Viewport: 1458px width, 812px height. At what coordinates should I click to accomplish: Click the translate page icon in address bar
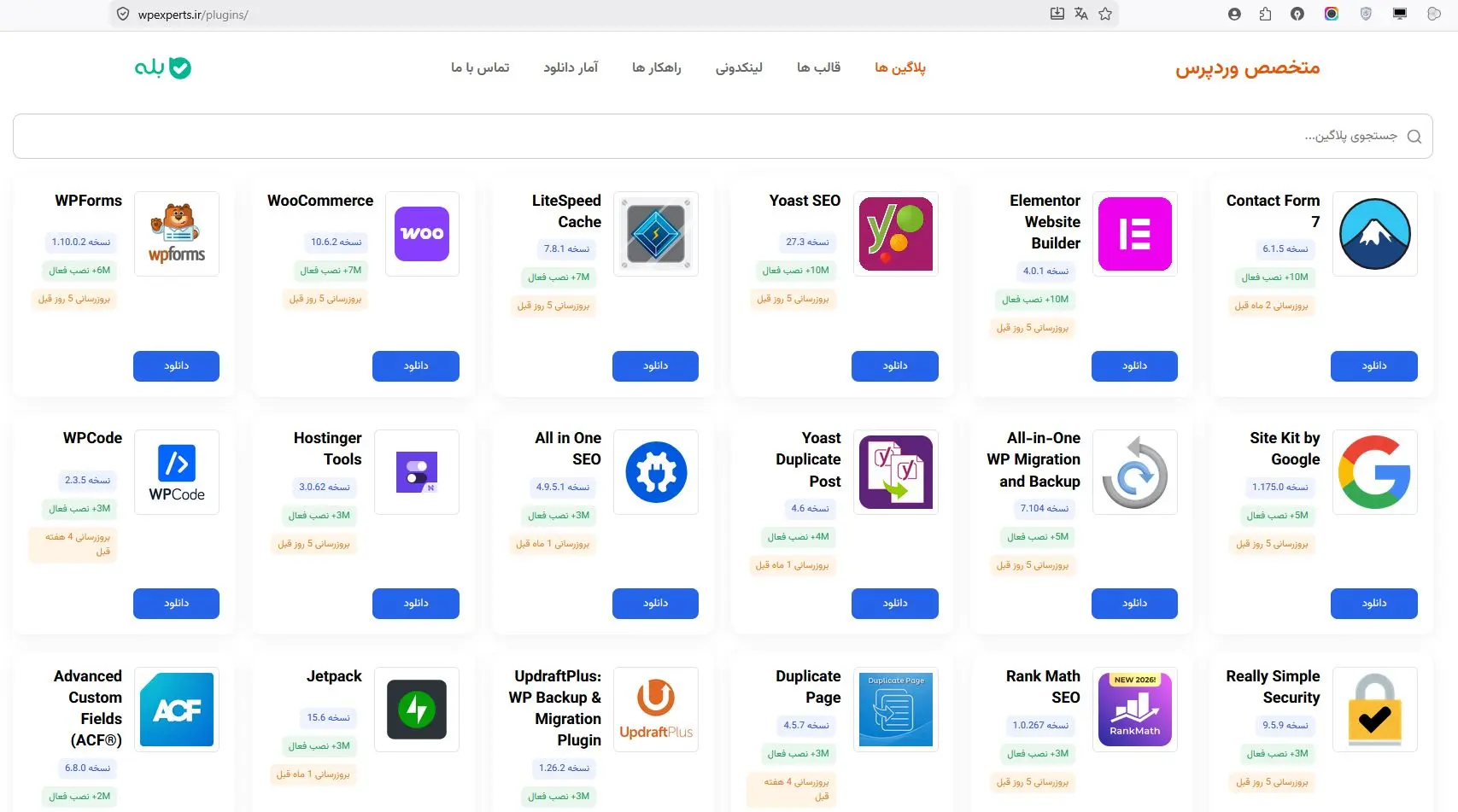[1081, 14]
